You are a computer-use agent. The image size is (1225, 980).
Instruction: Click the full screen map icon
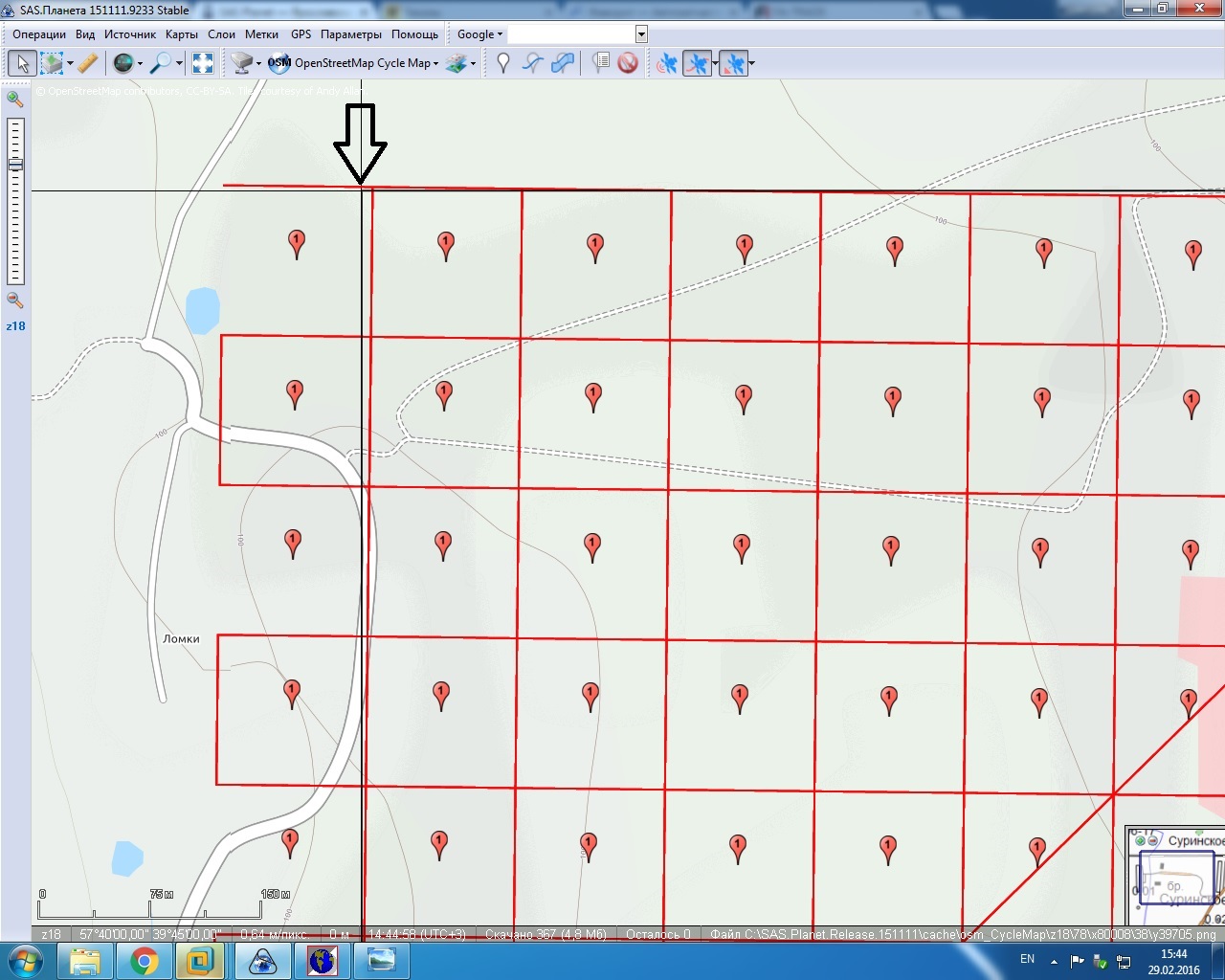pyautogui.click(x=203, y=63)
